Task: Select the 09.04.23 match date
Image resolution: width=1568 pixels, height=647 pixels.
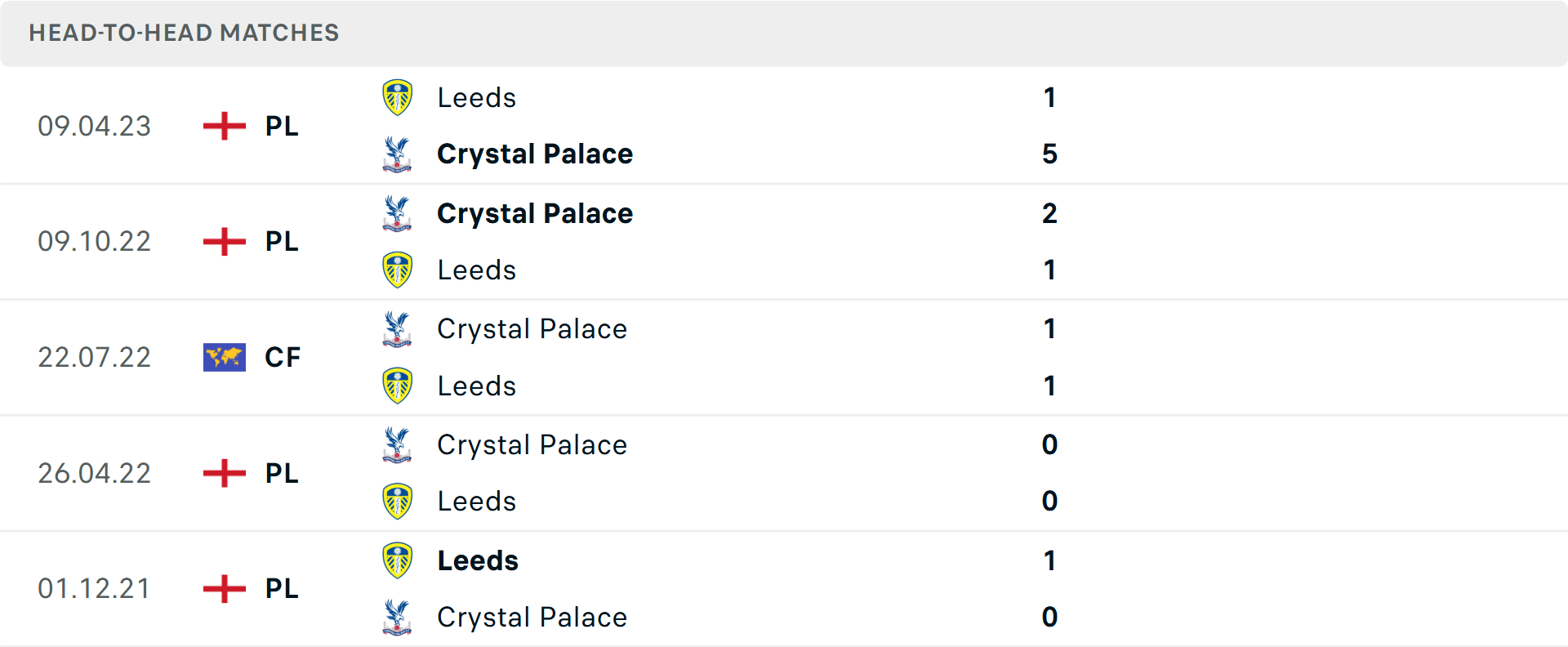Action: tap(95, 126)
